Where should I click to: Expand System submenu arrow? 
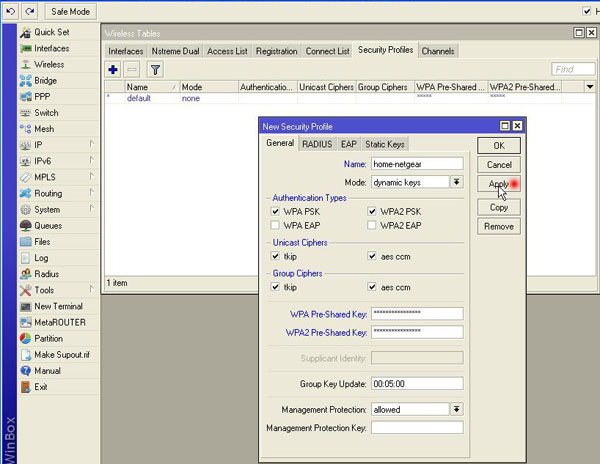91,208
